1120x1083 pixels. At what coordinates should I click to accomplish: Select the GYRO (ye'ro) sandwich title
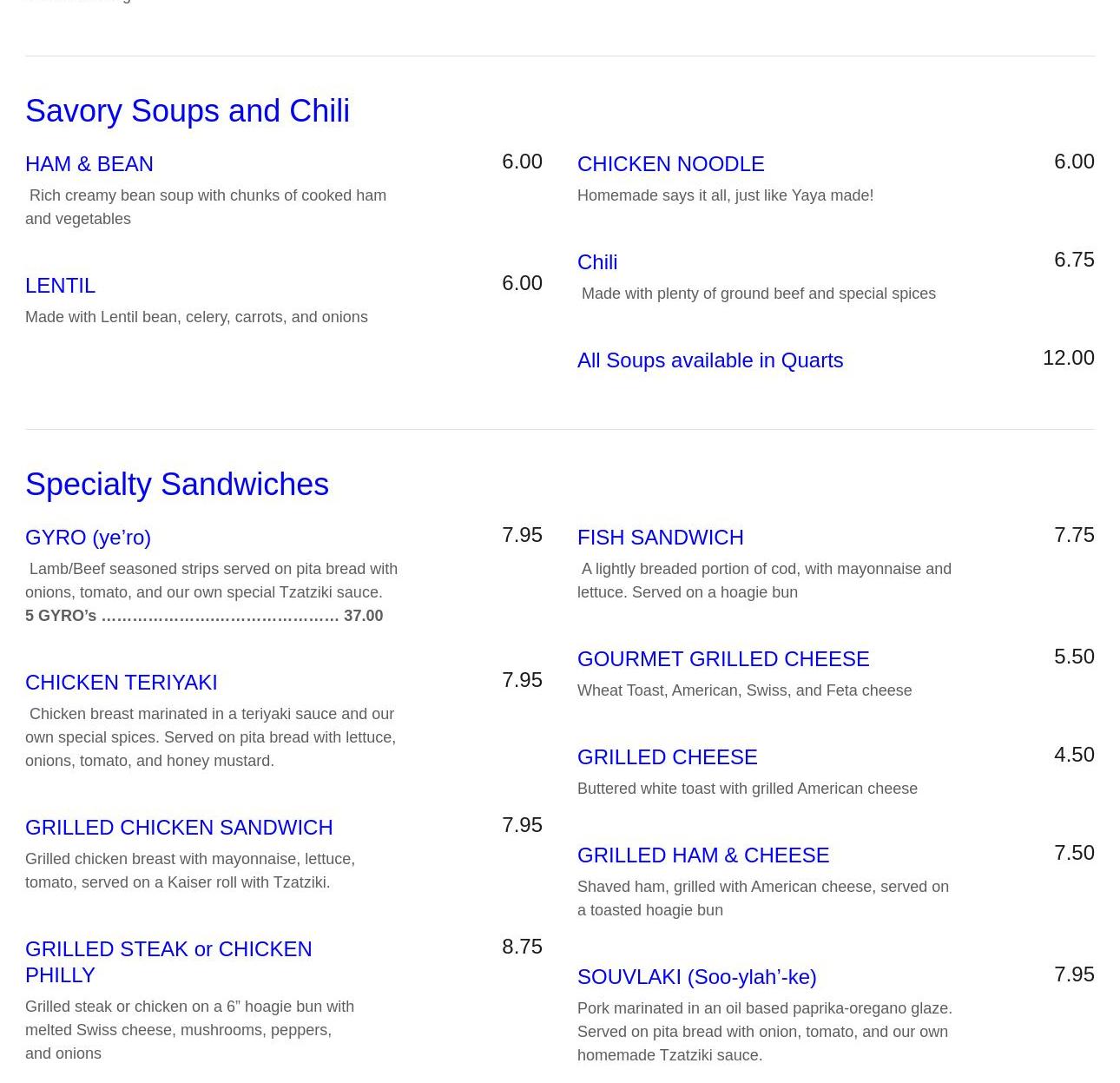click(88, 538)
